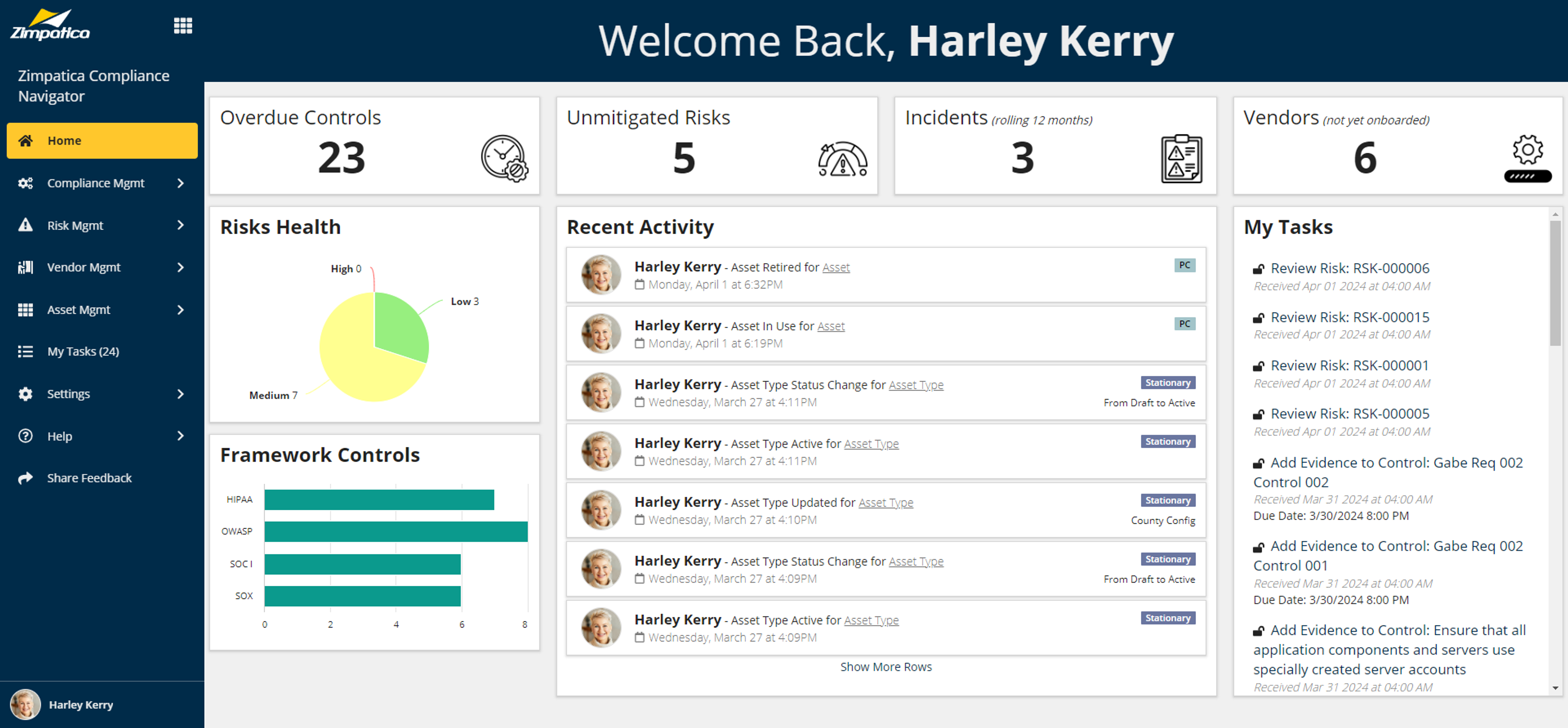Expand the Settings chevron
This screenshot has width=1568, height=728.
[180, 394]
